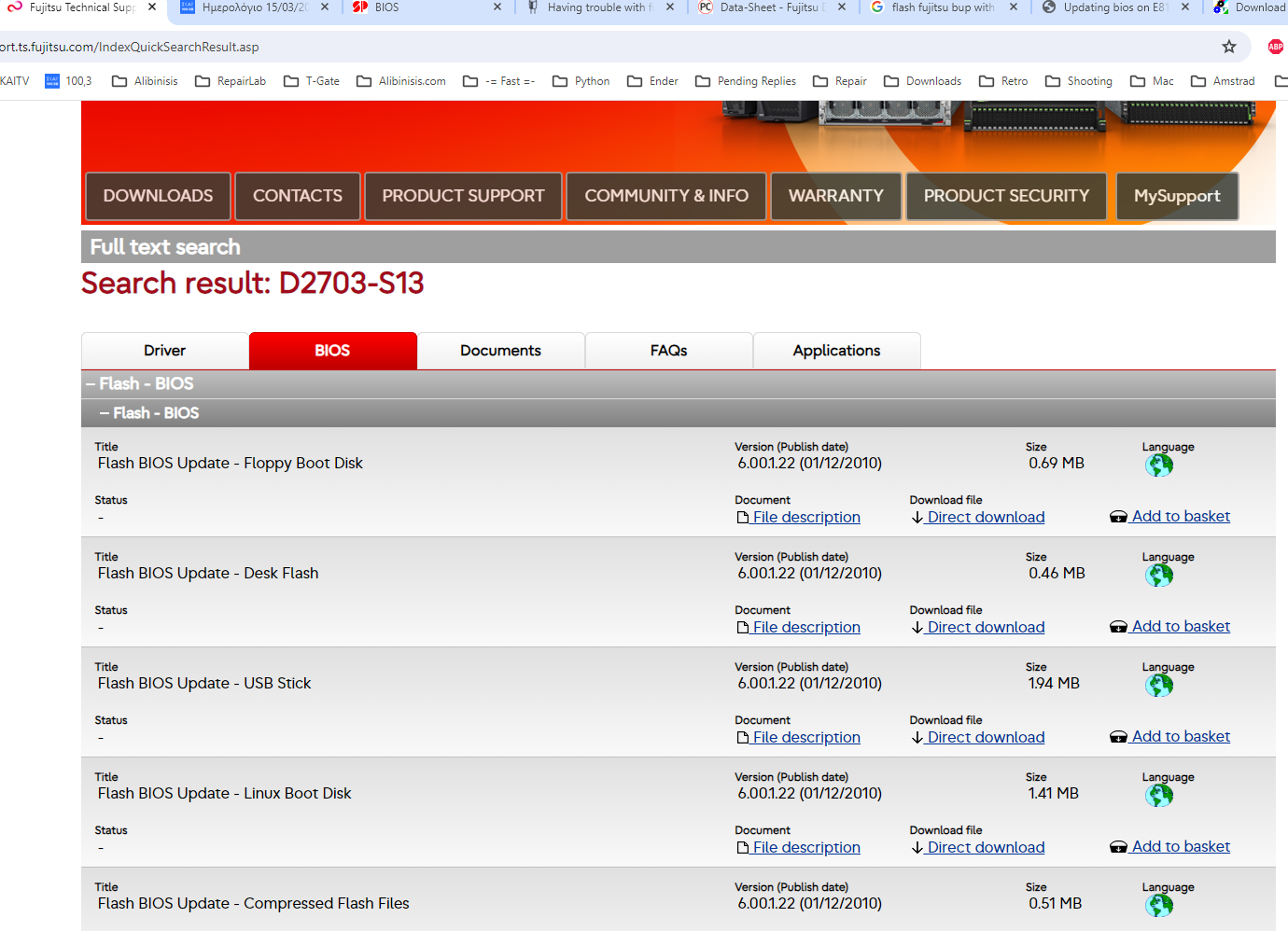Direct download the USB Stick BIOS update
Screen dimensions: 1288x931
pos(978,737)
